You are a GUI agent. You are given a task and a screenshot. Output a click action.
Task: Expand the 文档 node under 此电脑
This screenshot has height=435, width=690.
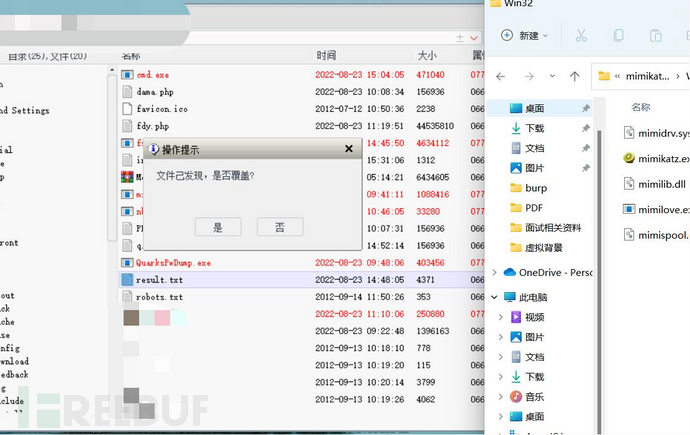pos(500,357)
